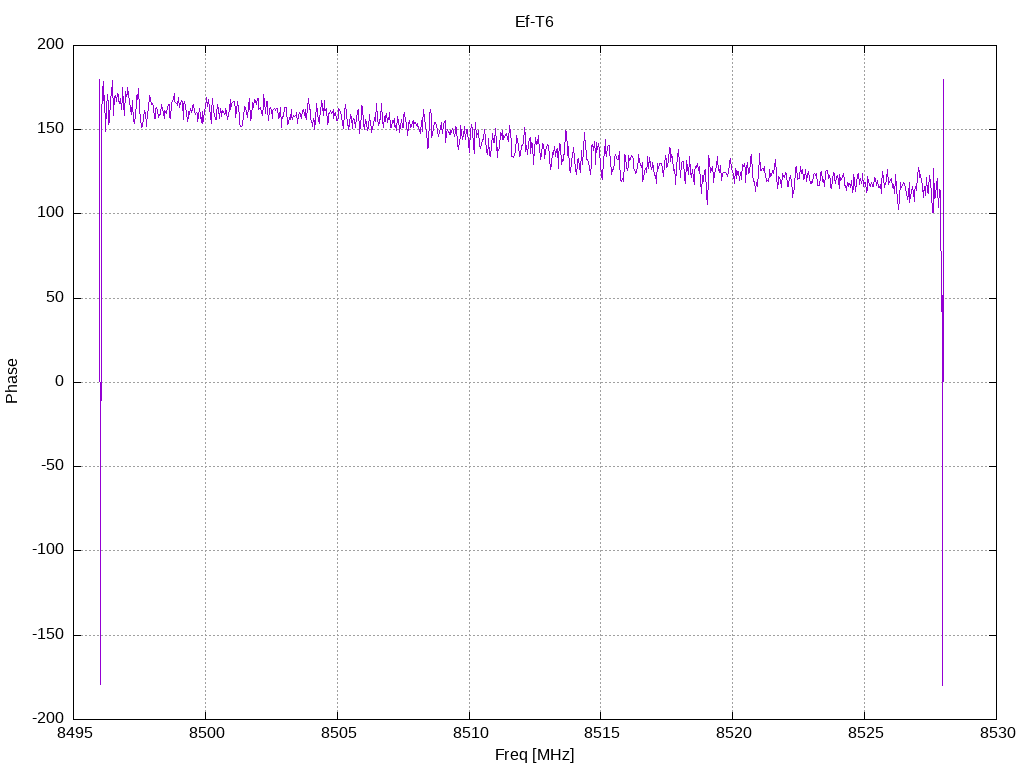The image size is (1024, 768).
Task: Select y-axis tick label 100
Action: tap(51, 213)
